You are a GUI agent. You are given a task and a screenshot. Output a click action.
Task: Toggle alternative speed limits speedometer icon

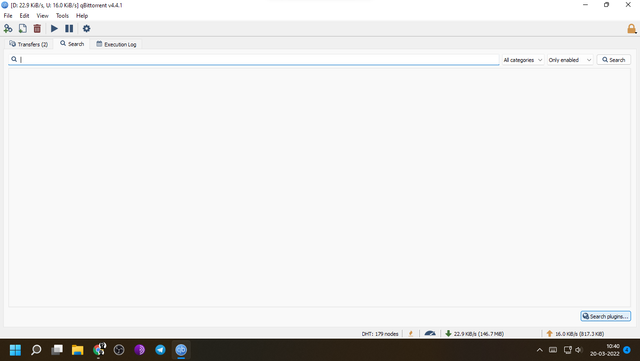coord(430,334)
